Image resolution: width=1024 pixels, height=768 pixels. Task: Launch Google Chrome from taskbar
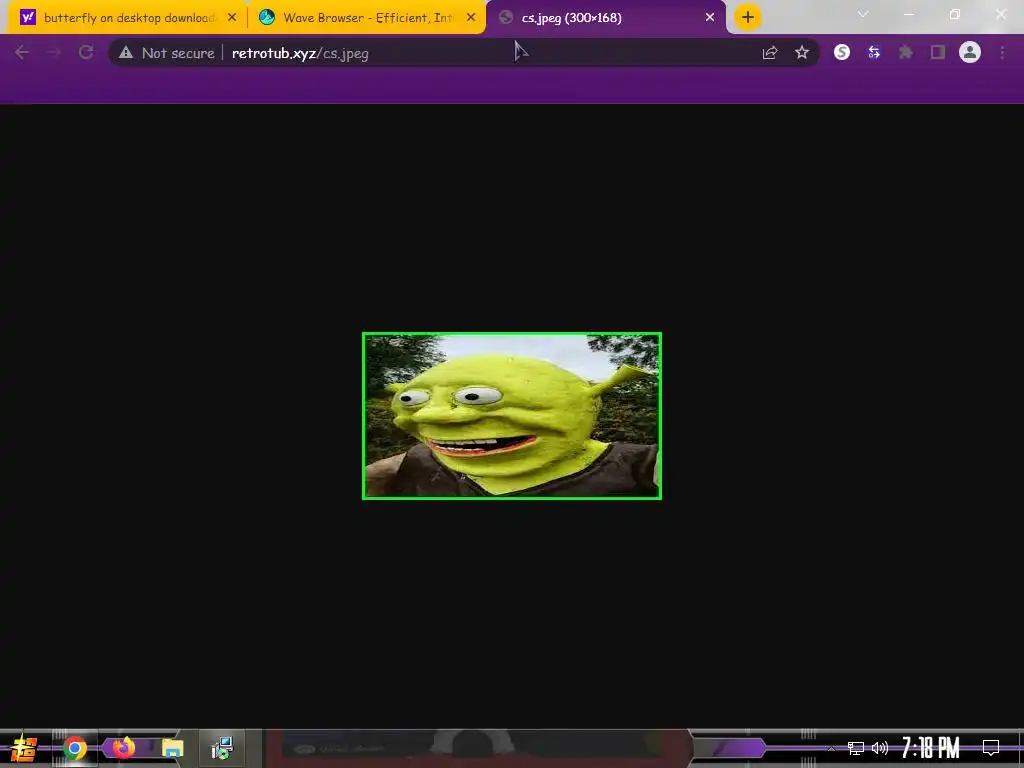pyautogui.click(x=74, y=748)
